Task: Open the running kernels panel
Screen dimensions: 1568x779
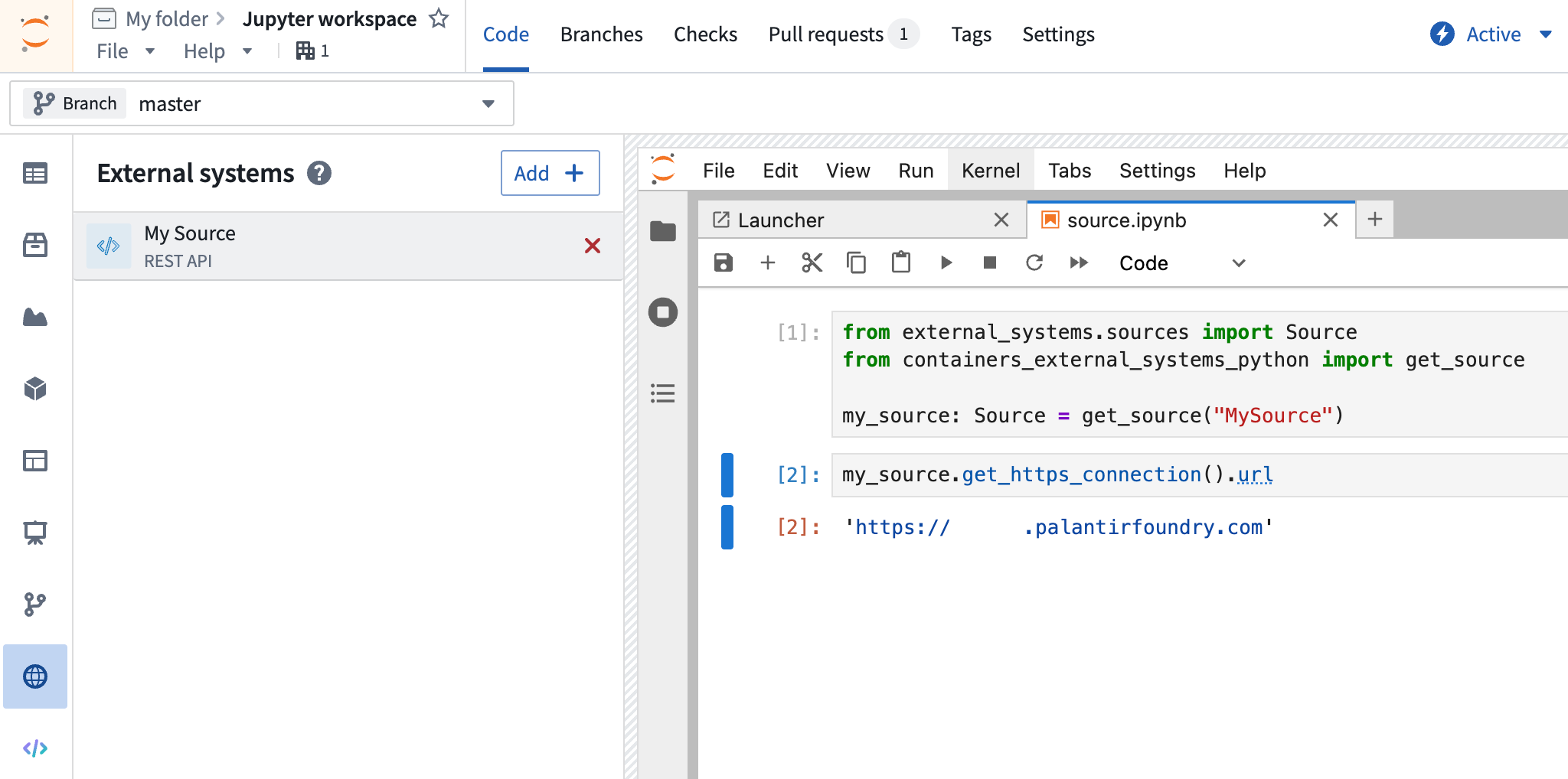Action: [x=661, y=312]
